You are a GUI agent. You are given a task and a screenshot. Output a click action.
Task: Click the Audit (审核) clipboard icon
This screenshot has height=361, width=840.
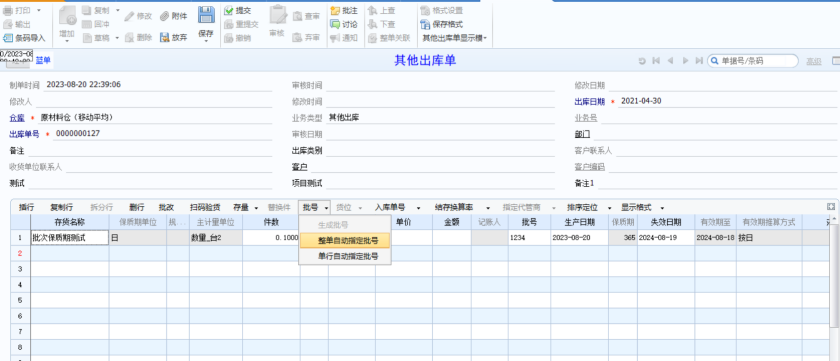(278, 15)
